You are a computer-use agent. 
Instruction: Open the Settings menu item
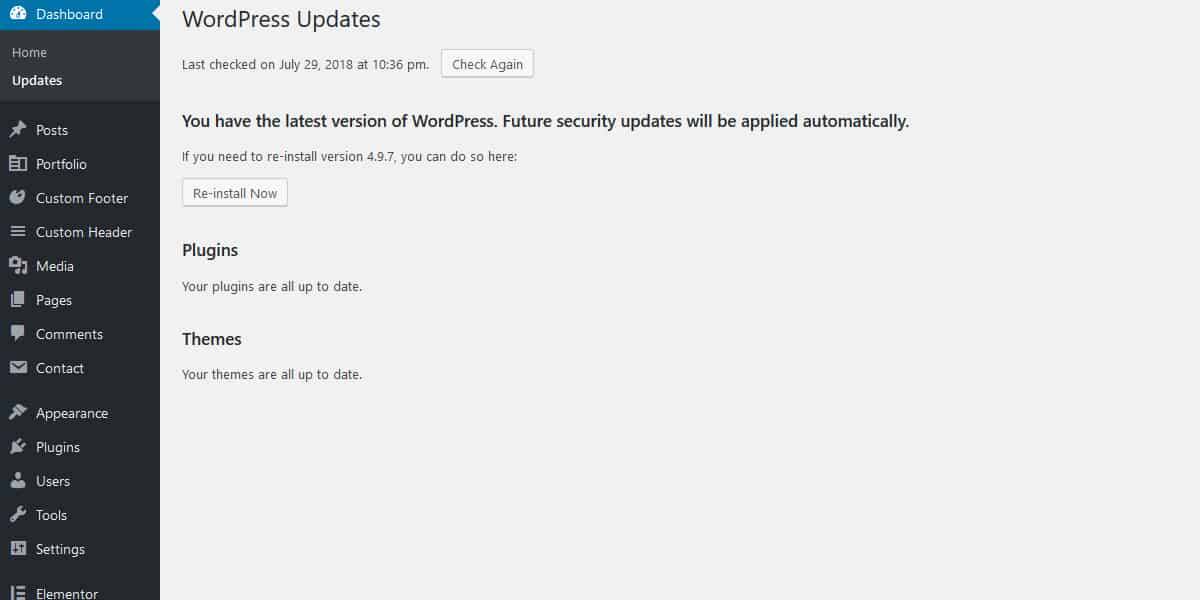60,549
